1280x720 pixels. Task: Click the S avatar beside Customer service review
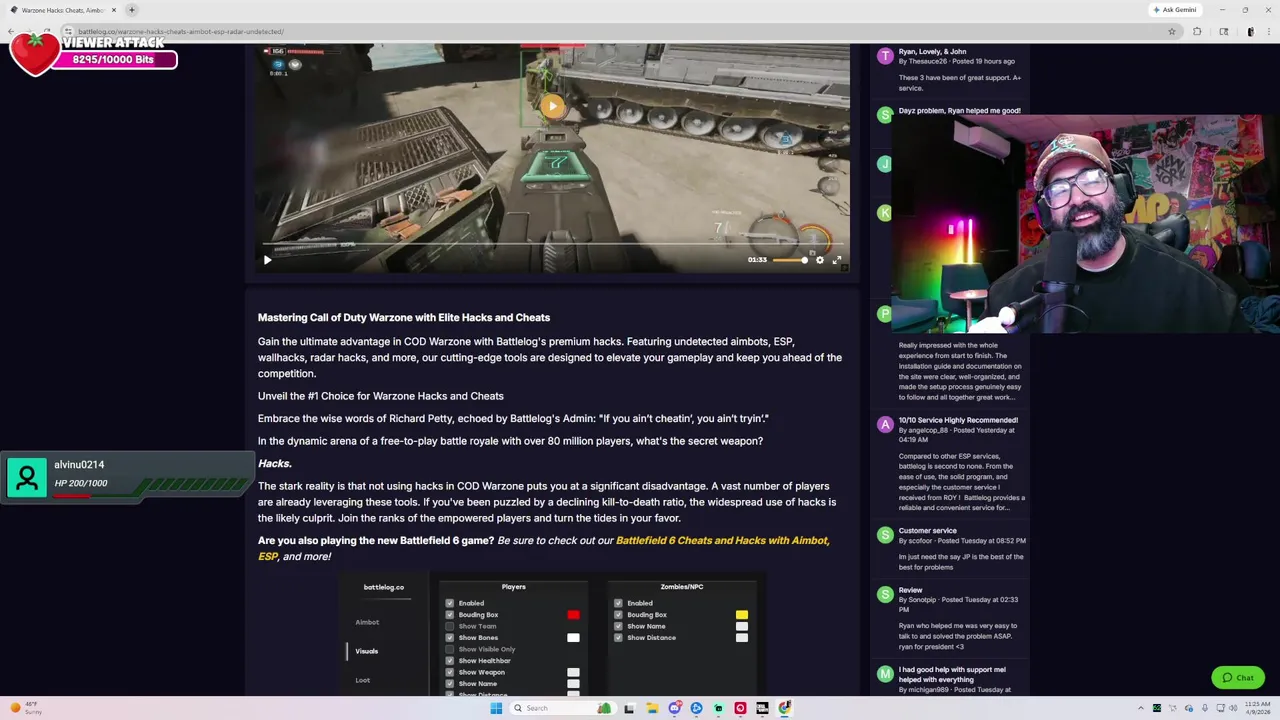[885, 535]
